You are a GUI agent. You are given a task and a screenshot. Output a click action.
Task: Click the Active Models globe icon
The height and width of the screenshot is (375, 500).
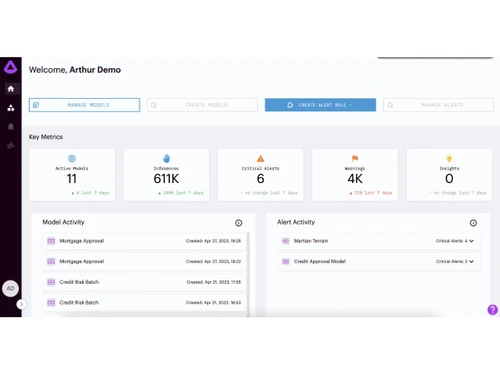tap(72, 158)
